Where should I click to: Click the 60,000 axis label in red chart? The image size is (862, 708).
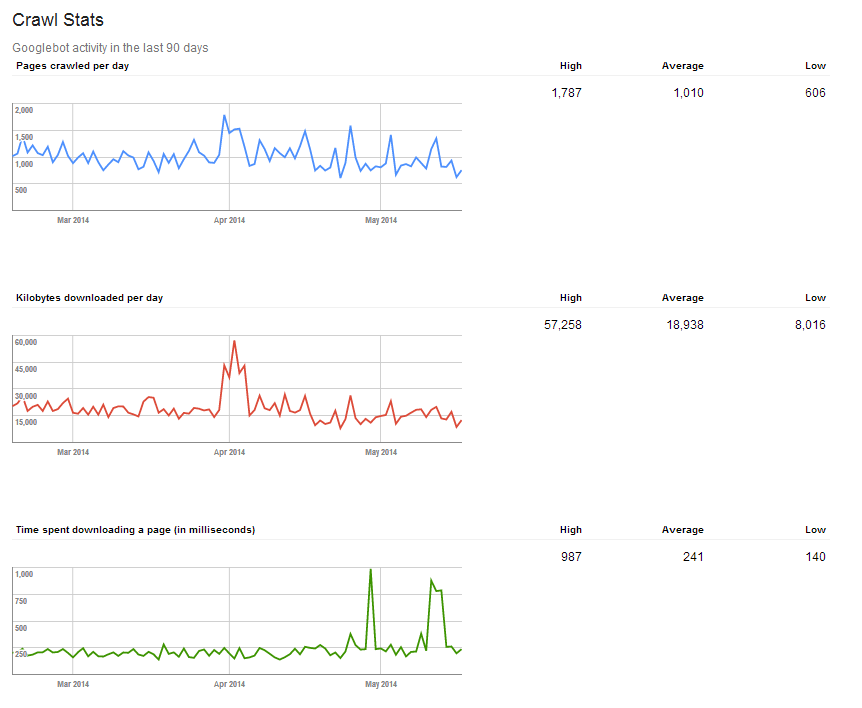click(26, 342)
